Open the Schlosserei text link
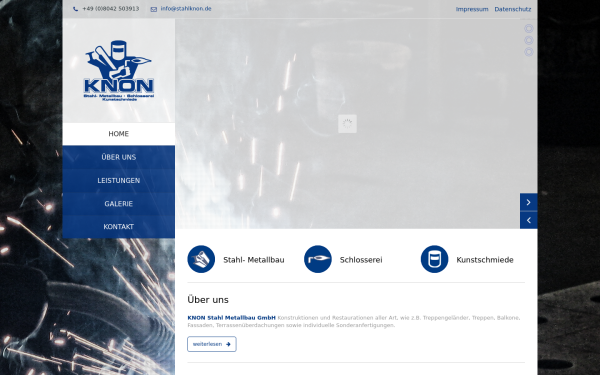 pyautogui.click(x=361, y=260)
